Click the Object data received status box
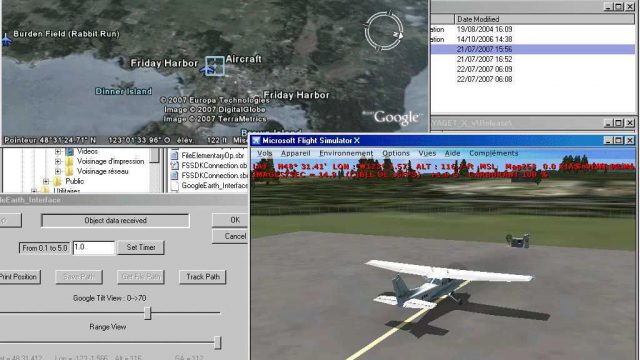The width and height of the screenshot is (640, 360). [x=116, y=220]
